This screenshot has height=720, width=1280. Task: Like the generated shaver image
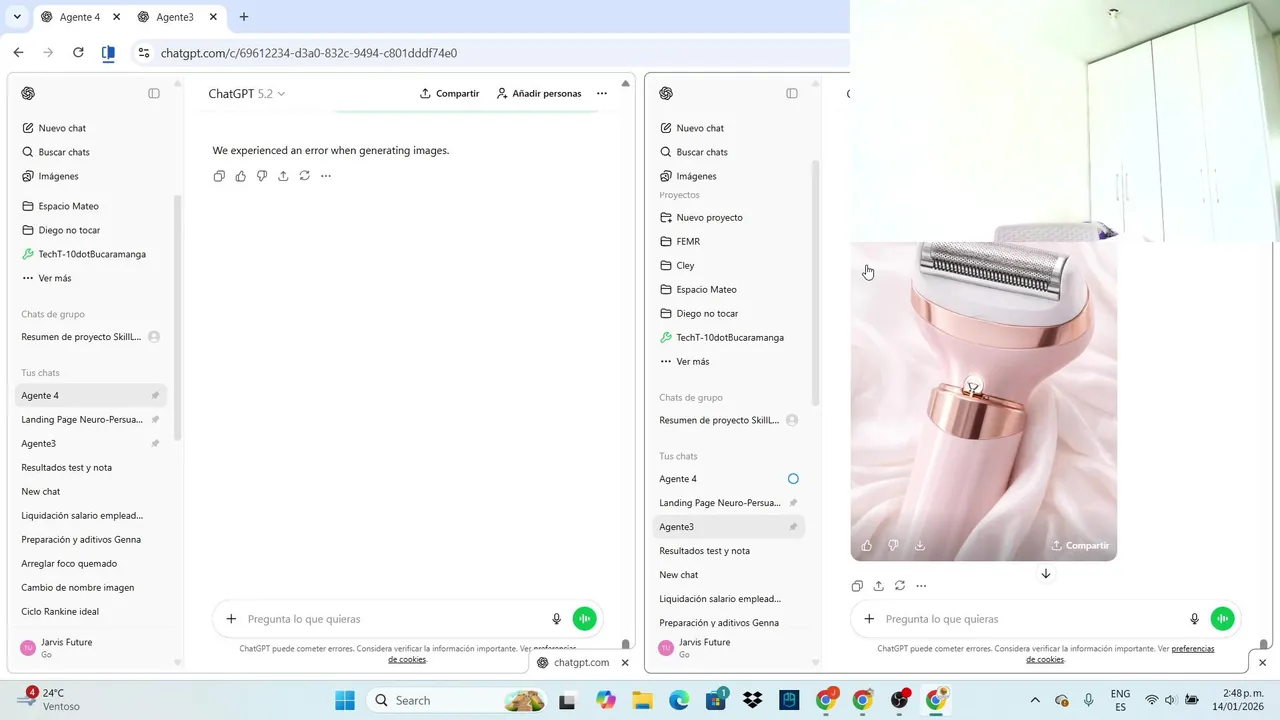point(867,545)
